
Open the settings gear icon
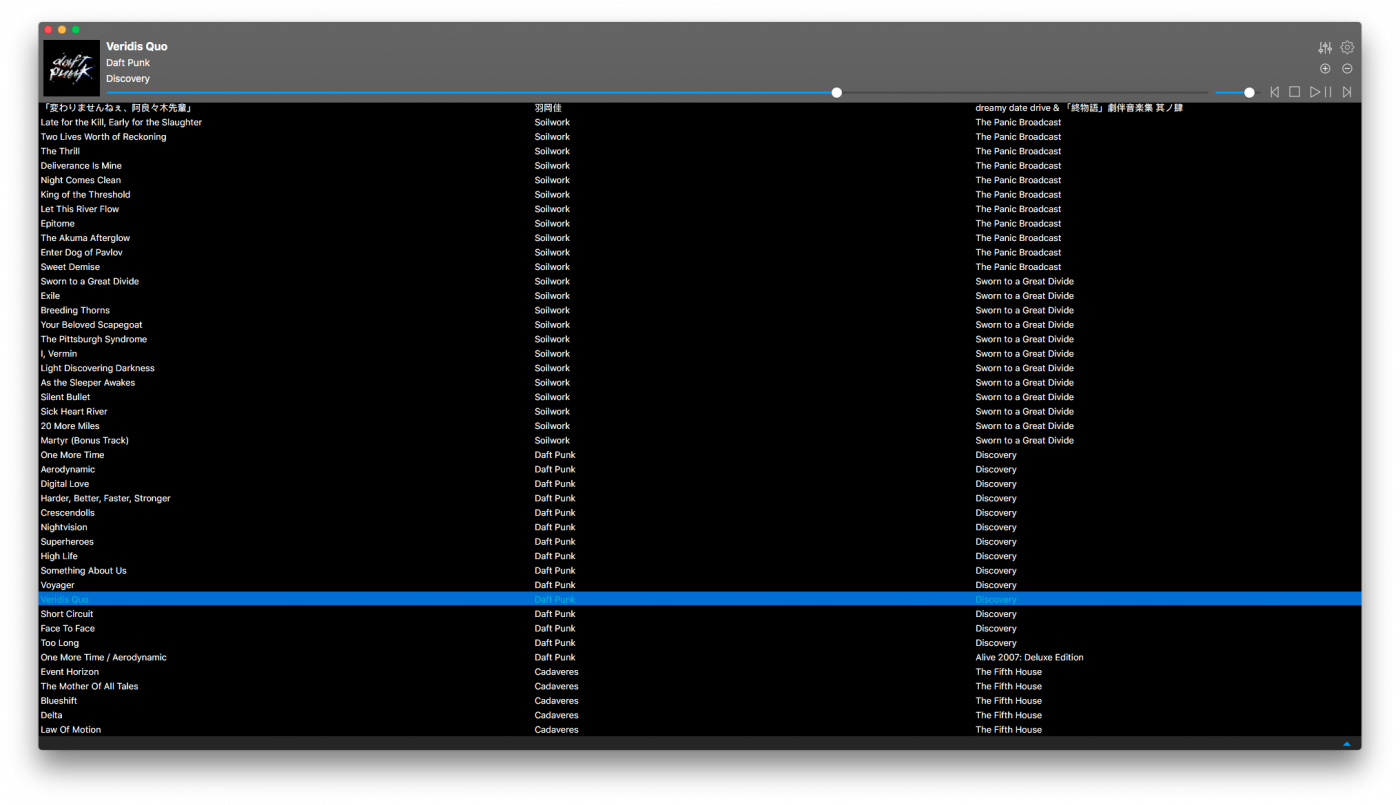(1347, 48)
